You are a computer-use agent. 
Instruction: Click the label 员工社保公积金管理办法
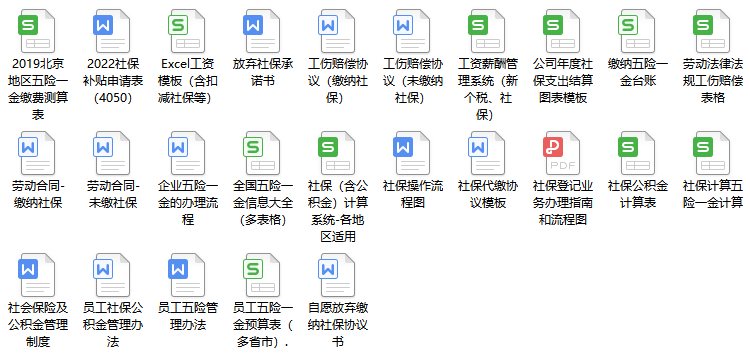coord(113,325)
